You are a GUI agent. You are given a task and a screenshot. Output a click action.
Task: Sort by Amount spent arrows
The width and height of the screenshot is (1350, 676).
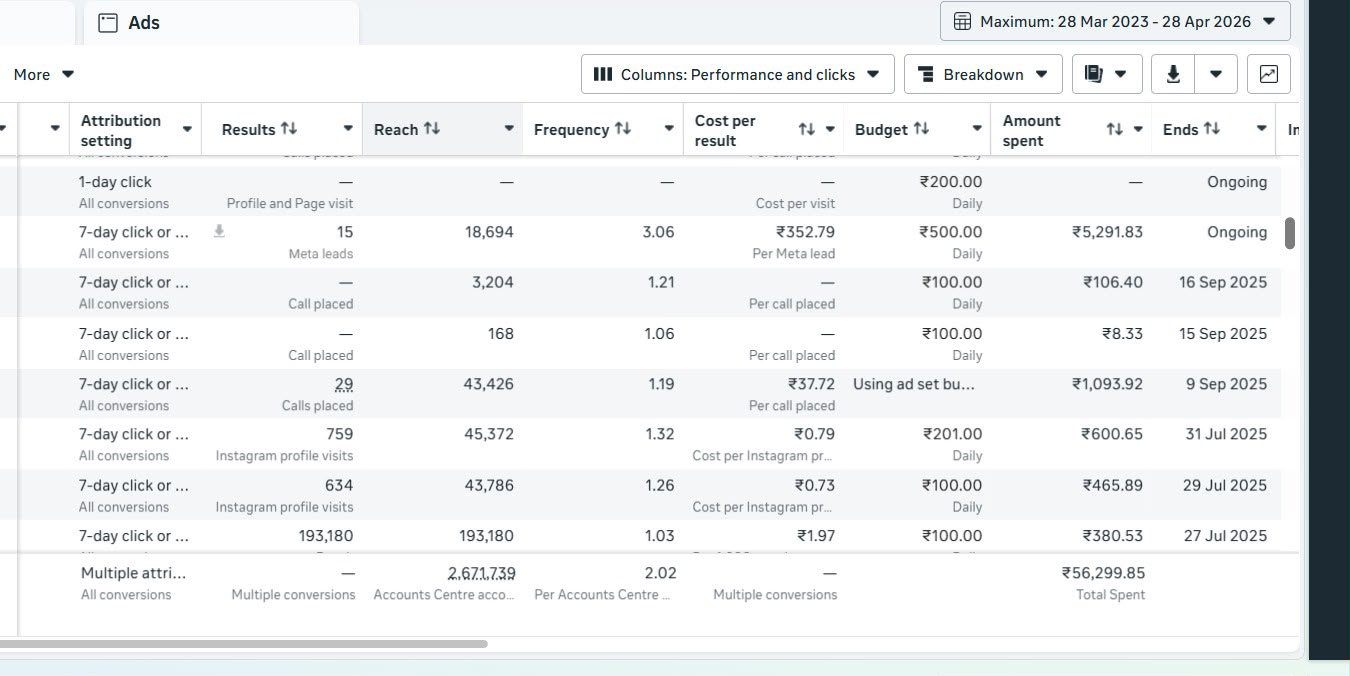pos(1115,129)
